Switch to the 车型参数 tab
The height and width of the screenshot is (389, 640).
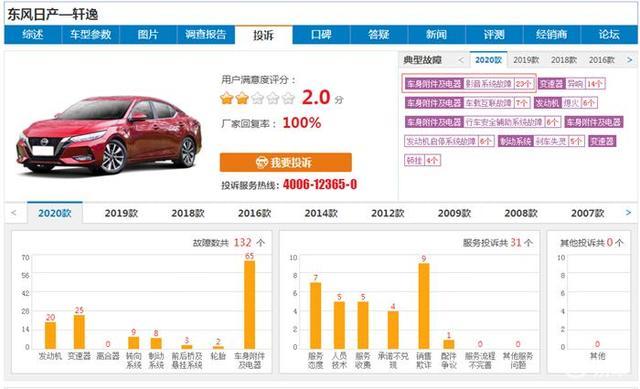tap(91, 35)
